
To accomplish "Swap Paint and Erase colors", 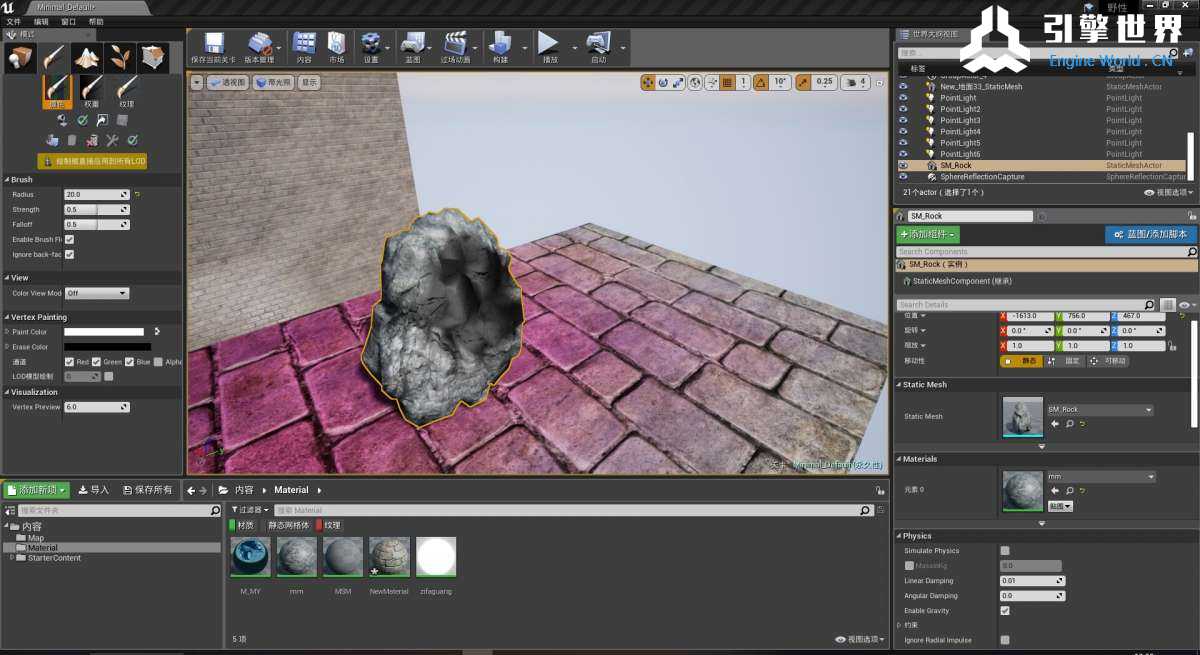I will [x=157, y=332].
